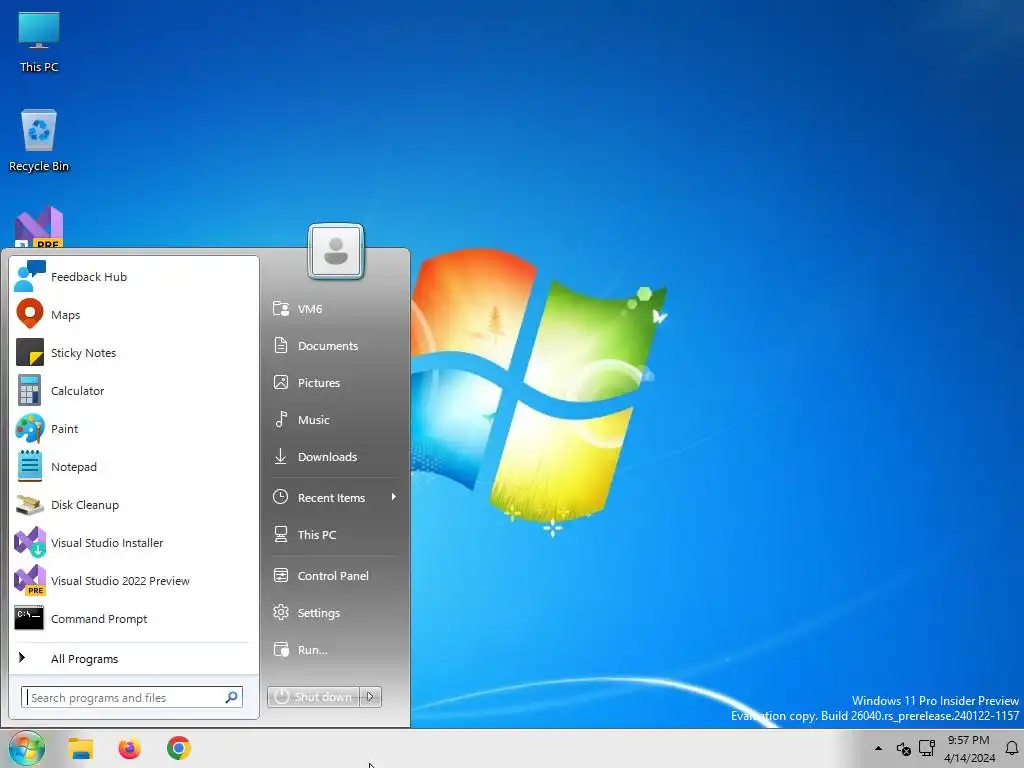The height and width of the screenshot is (768, 1024).
Task: Open Disk Cleanup from Start menu
Action: 133,504
